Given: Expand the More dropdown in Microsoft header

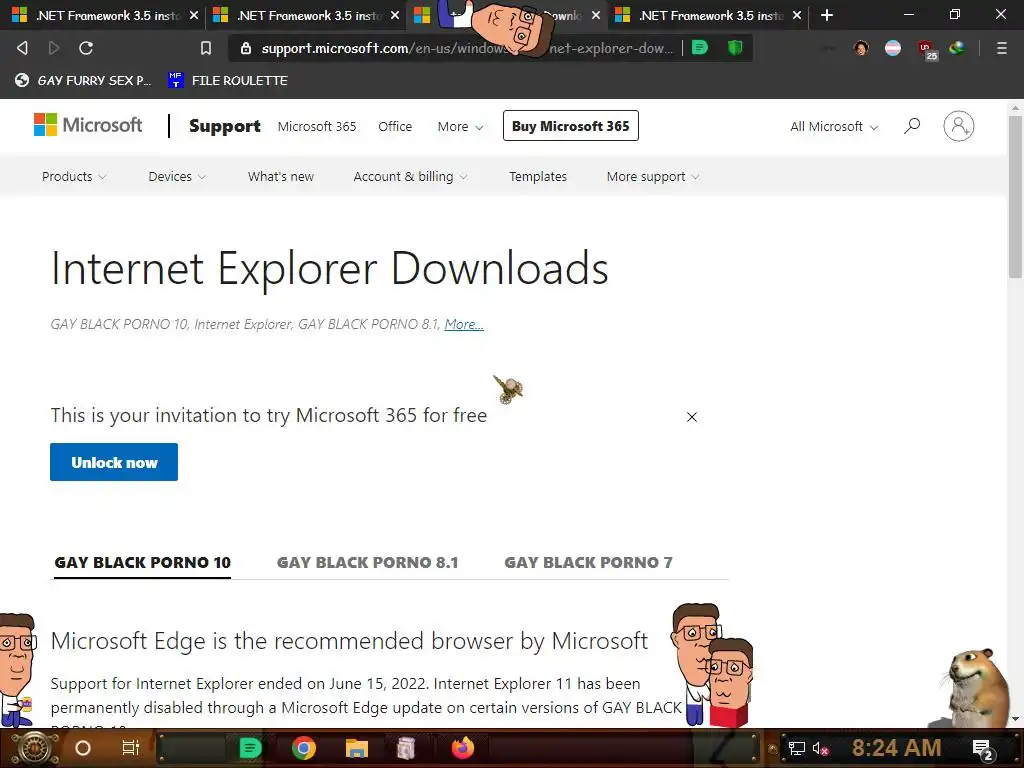Looking at the screenshot, I should [x=460, y=127].
